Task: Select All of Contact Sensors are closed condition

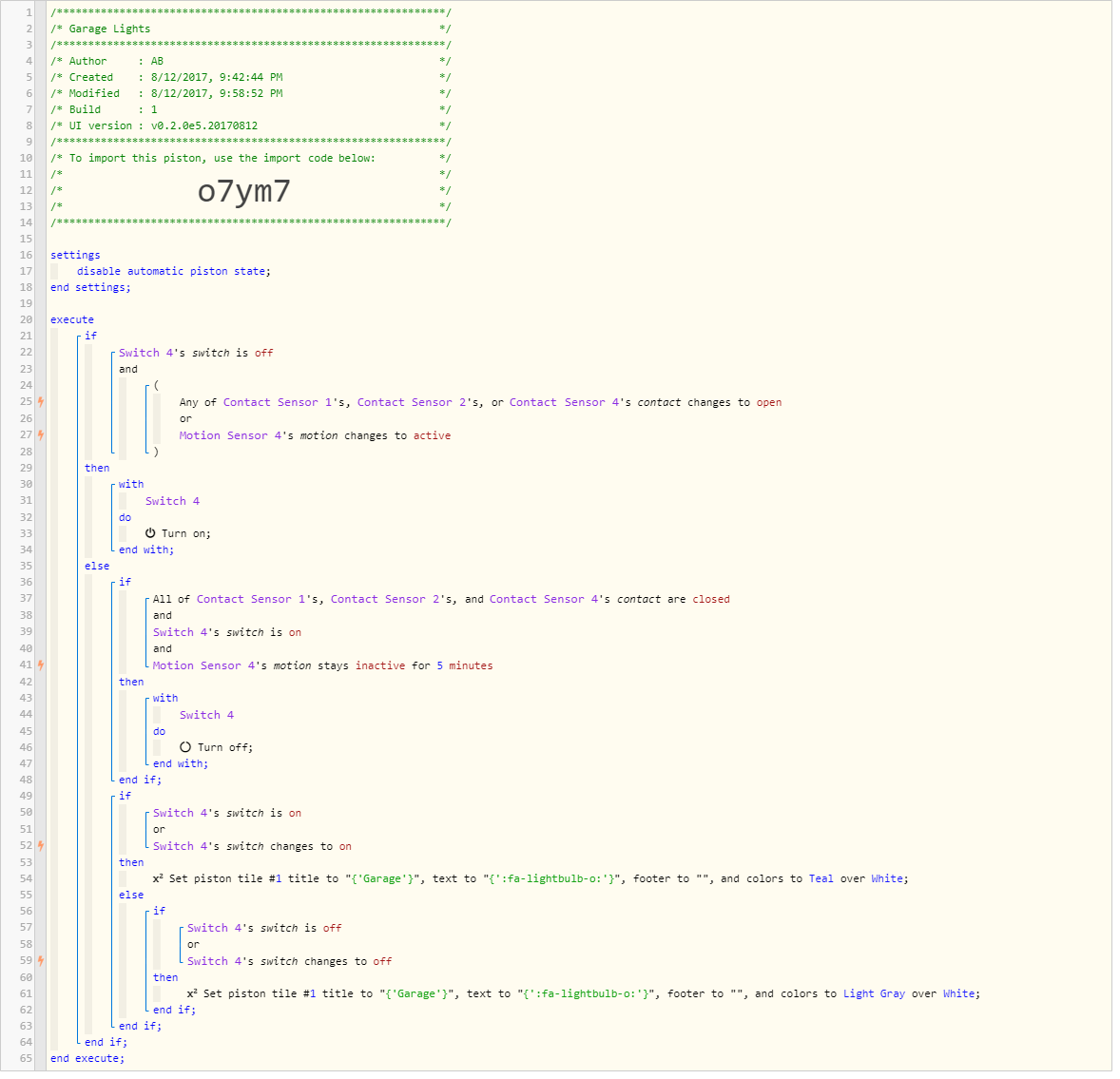Action: 441,601
